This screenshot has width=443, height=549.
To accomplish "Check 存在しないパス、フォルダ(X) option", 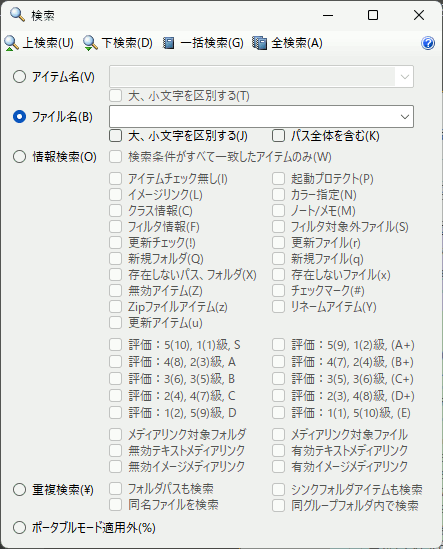I will [x=116, y=275].
